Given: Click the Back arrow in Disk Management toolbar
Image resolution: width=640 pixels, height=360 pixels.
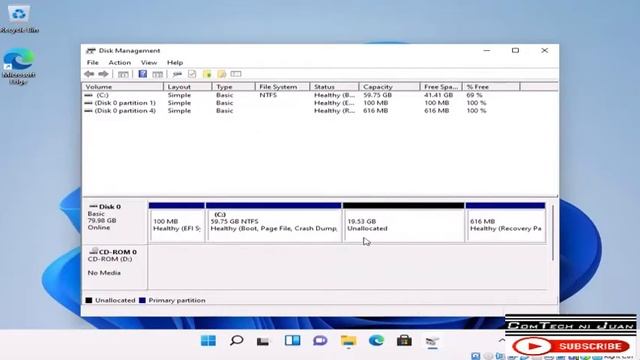Looking at the screenshot, I should click(89, 74).
